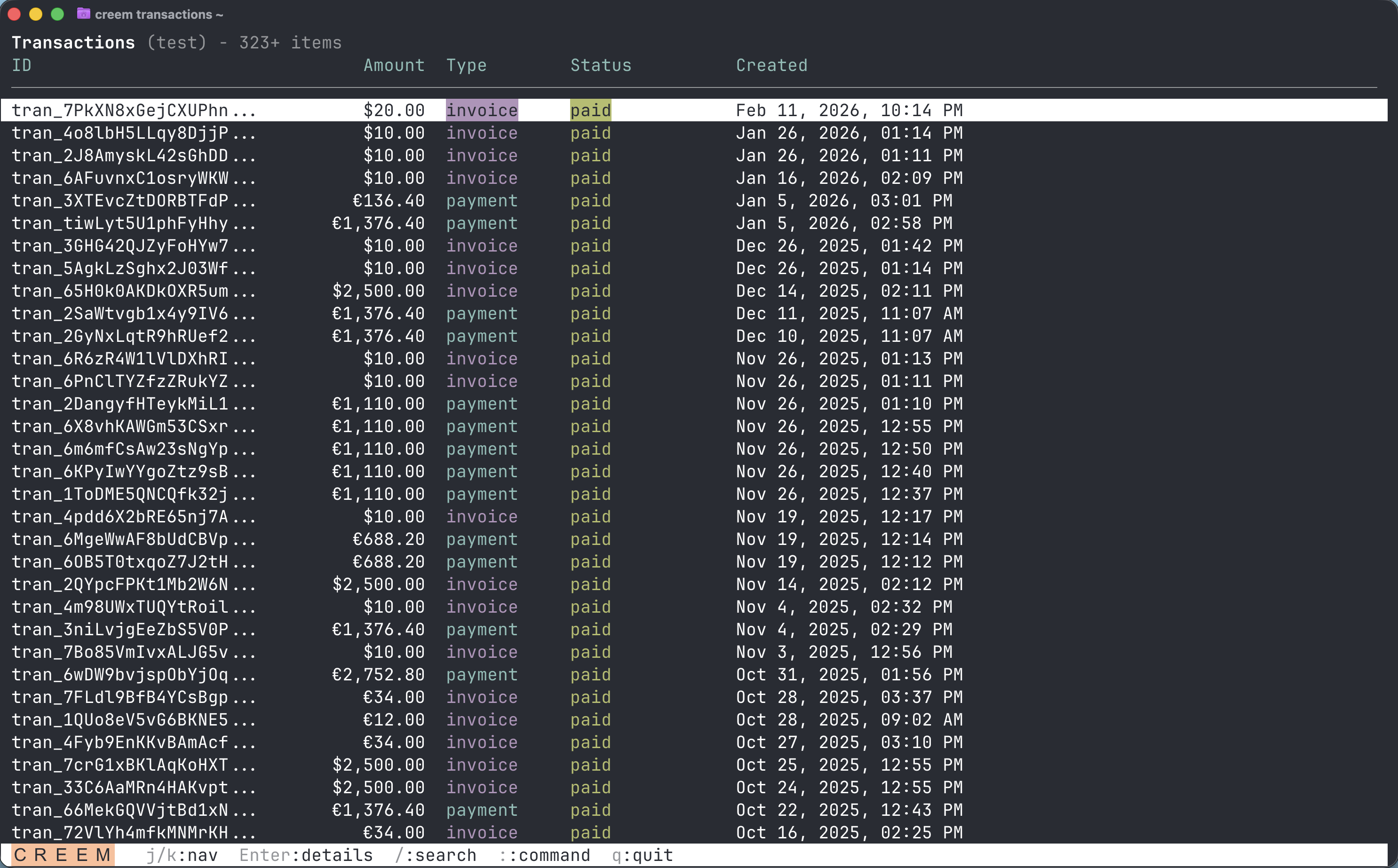Click the €136.40 amount cell

[x=389, y=200]
